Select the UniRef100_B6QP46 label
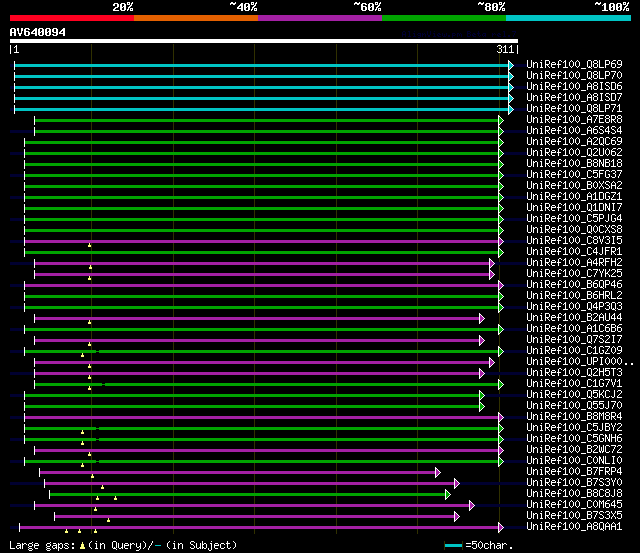Image resolution: width=640 pixels, height=553 pixels. (x=574, y=285)
